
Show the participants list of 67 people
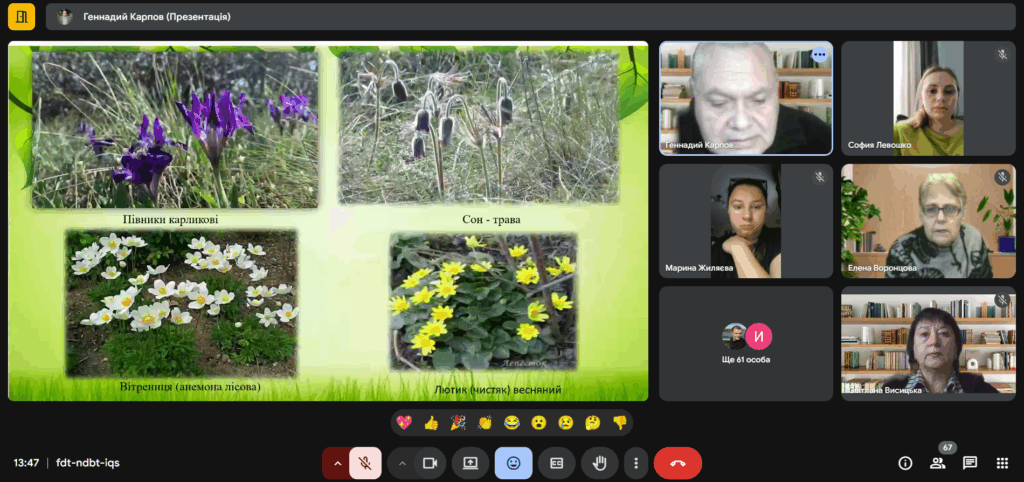938,463
